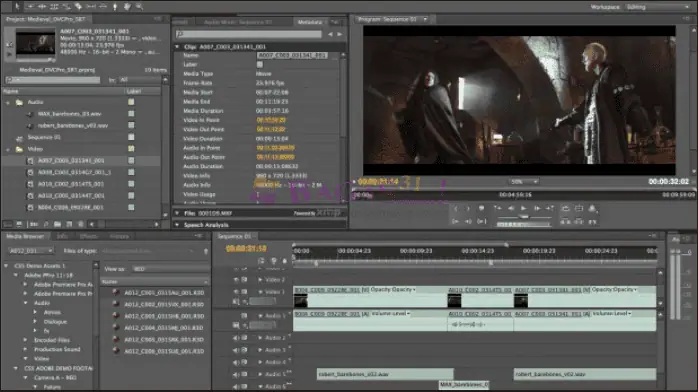Collapse the Audio bin in Project panel
698x392 pixels.
tap(8, 102)
